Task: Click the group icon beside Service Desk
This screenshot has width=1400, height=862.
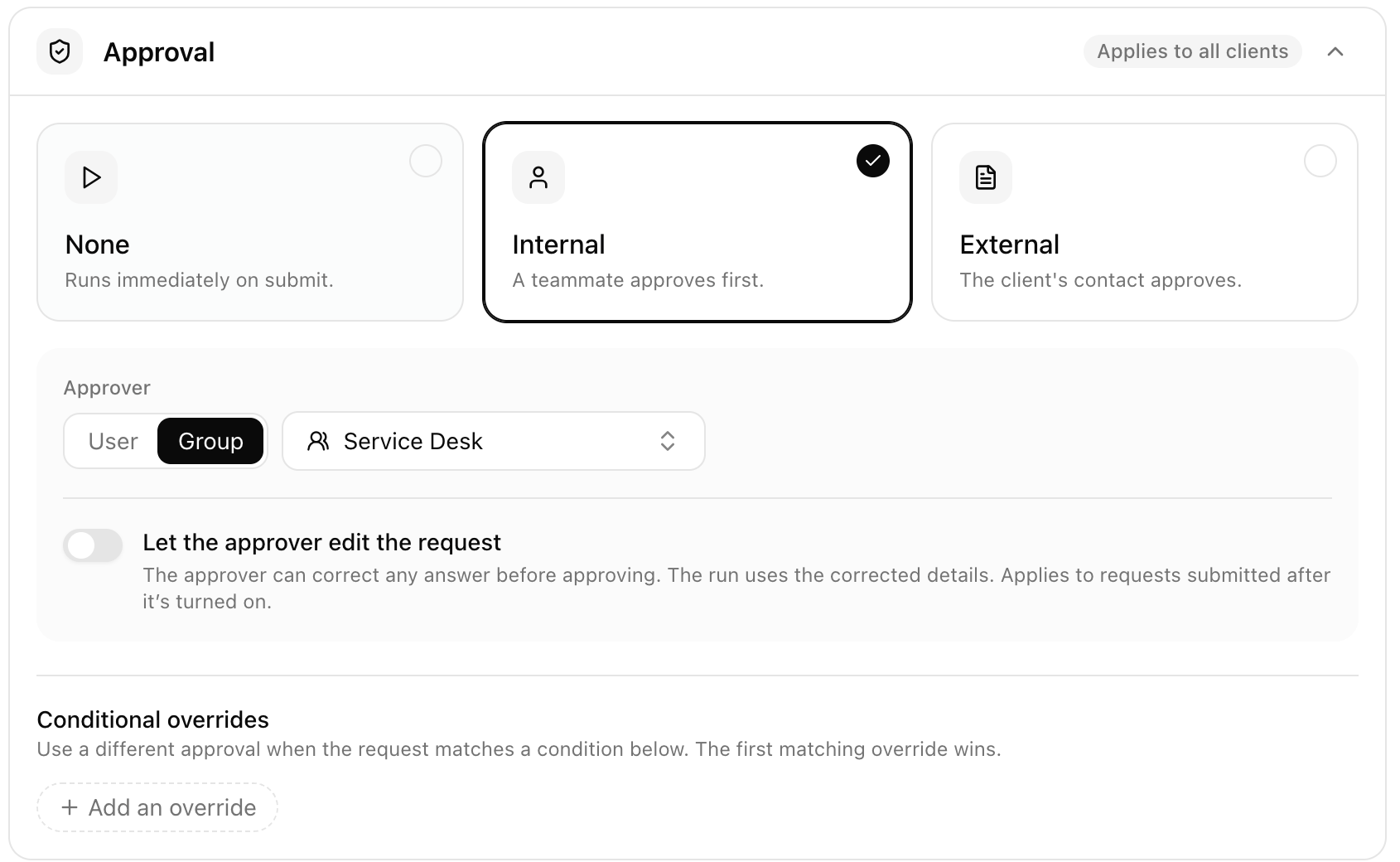Action: coord(318,441)
